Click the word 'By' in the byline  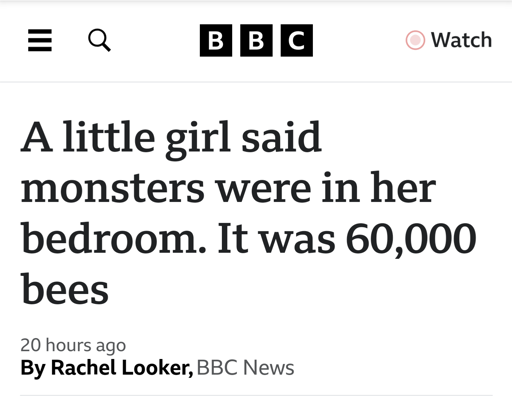tap(33, 369)
